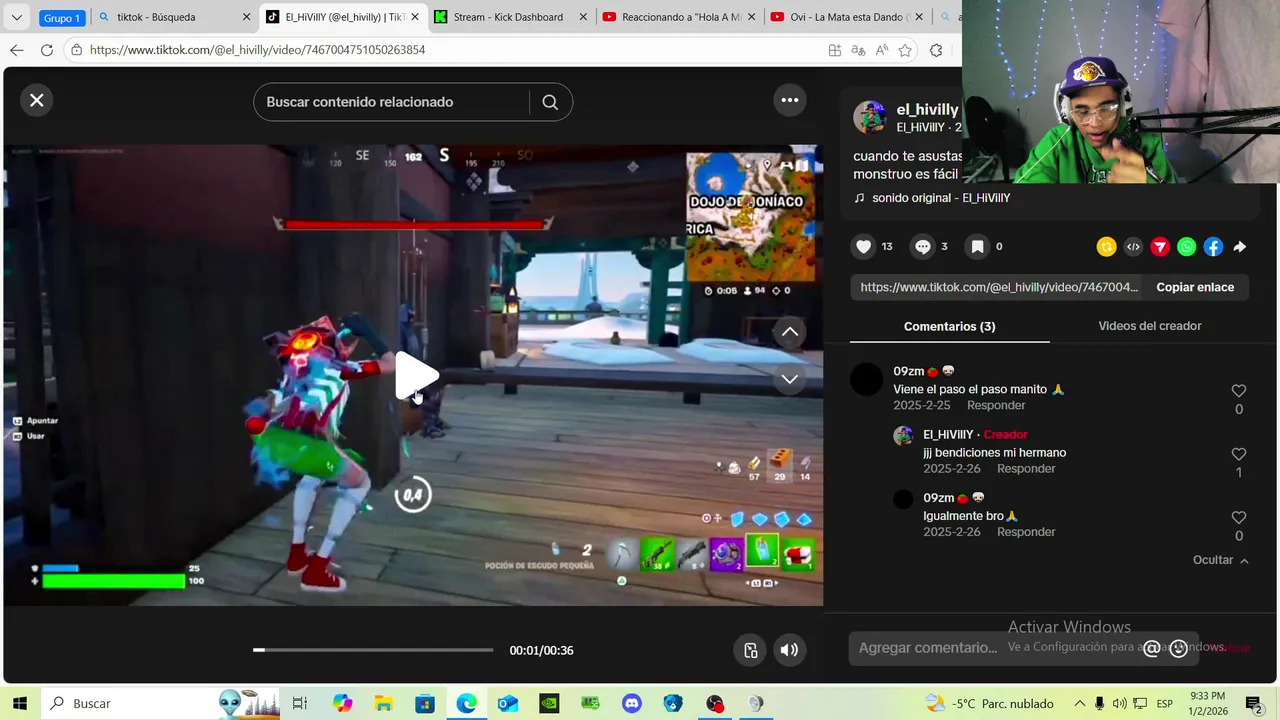Open el_hivilly profile avatar
1280x720 pixels.
869,117
